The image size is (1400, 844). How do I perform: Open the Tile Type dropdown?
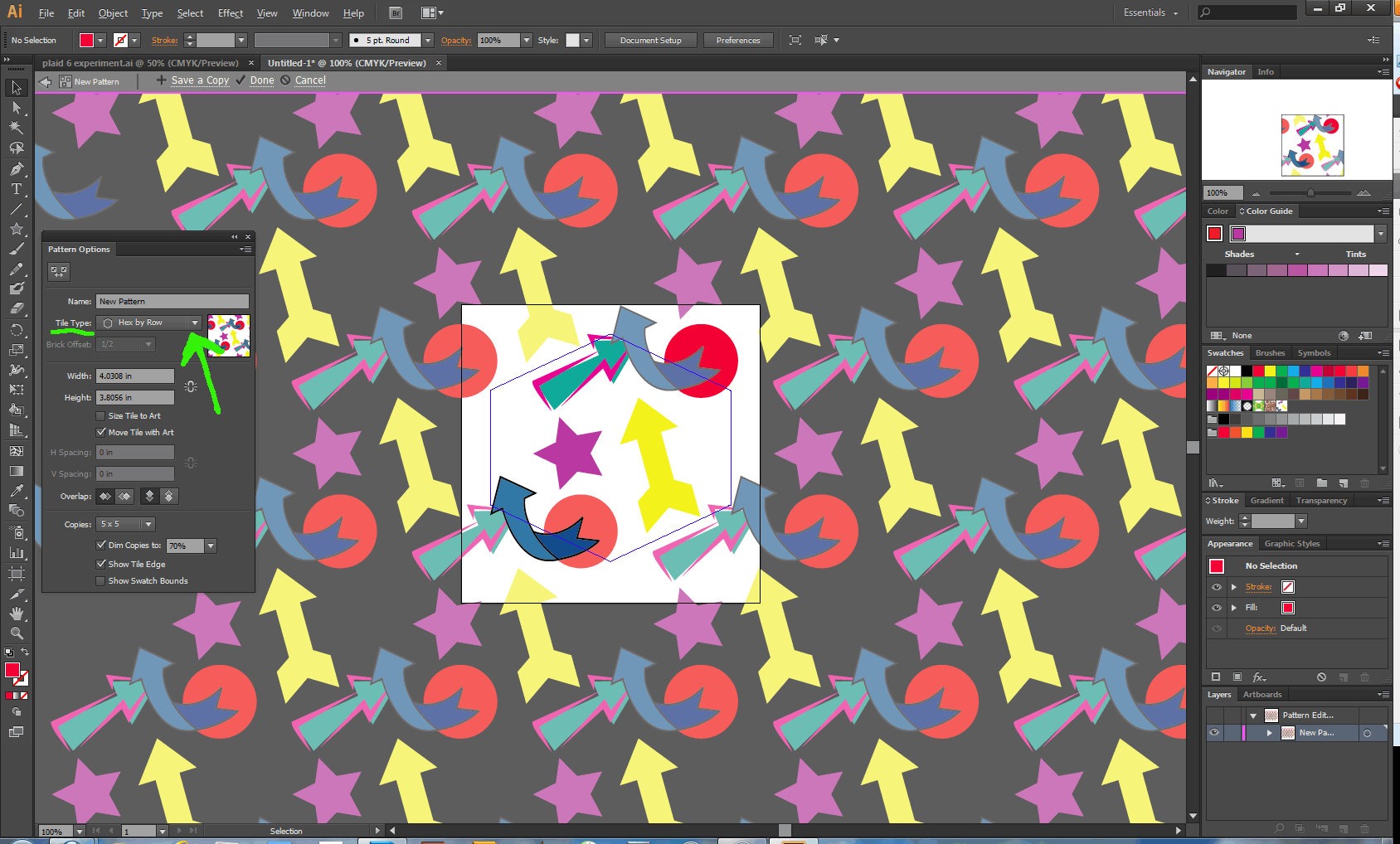coord(149,323)
